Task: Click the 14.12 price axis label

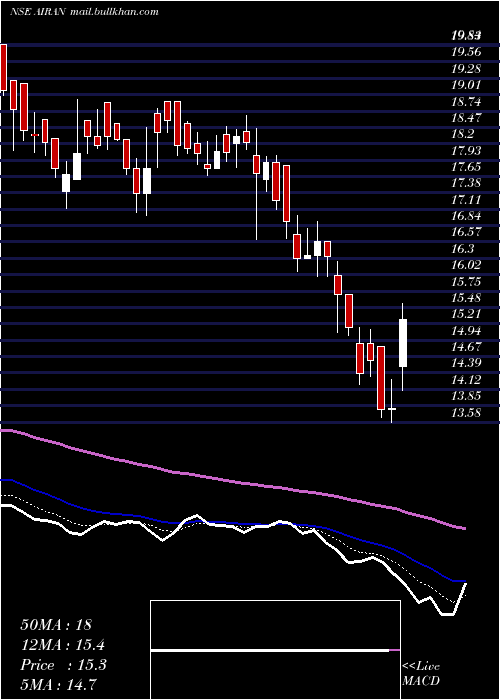Action: 466,379
